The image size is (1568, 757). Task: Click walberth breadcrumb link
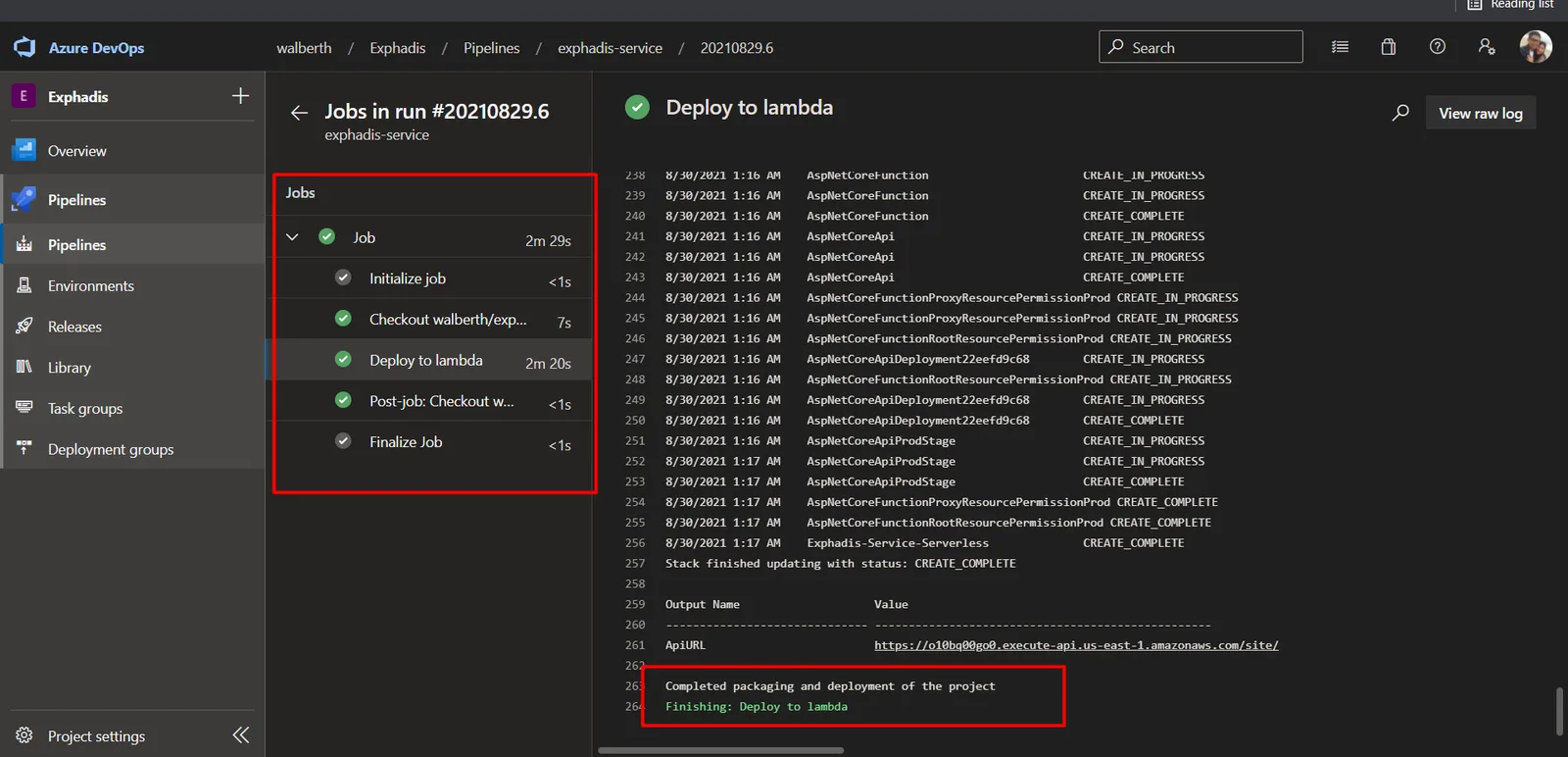pos(304,47)
